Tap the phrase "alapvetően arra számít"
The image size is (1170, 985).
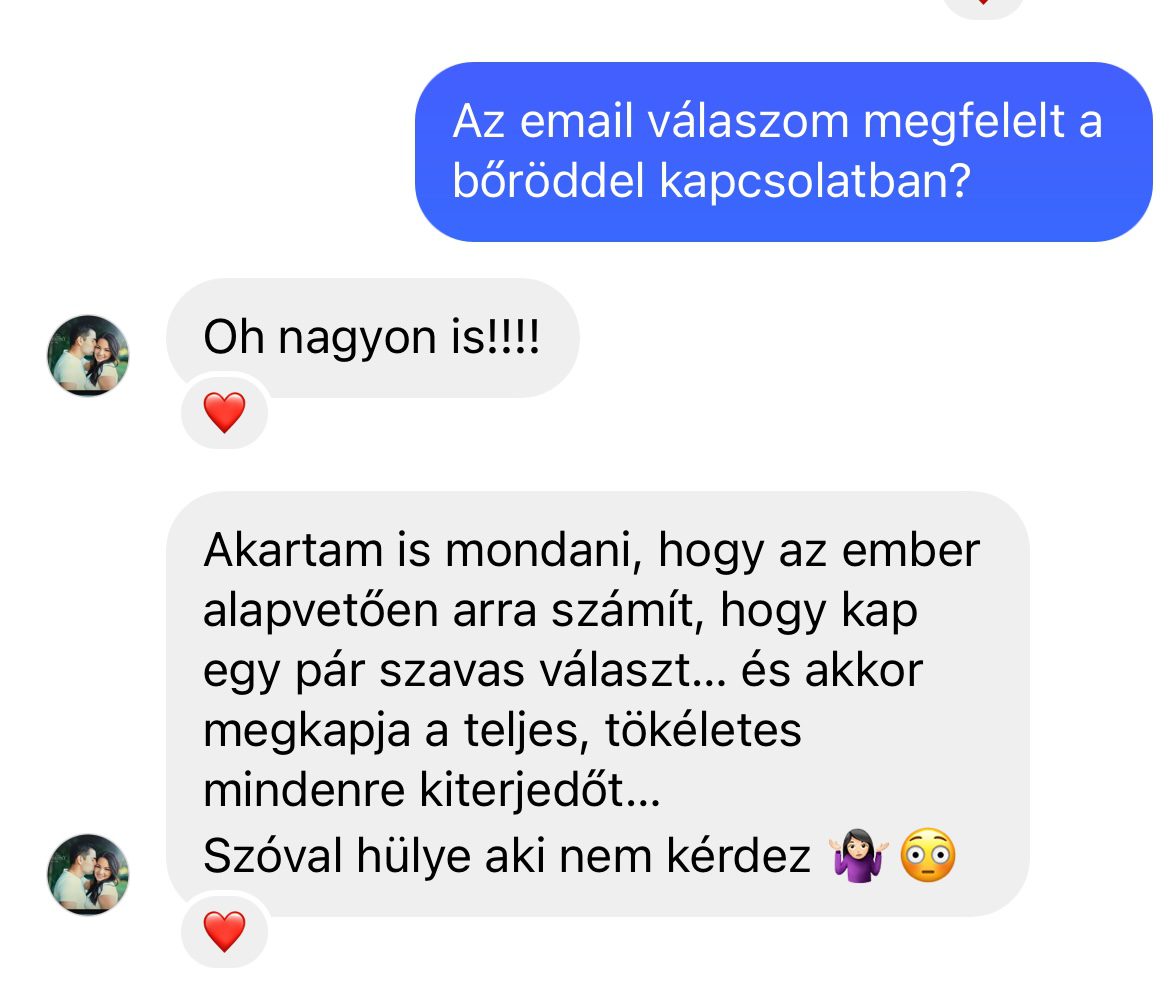pyautogui.click(x=454, y=610)
